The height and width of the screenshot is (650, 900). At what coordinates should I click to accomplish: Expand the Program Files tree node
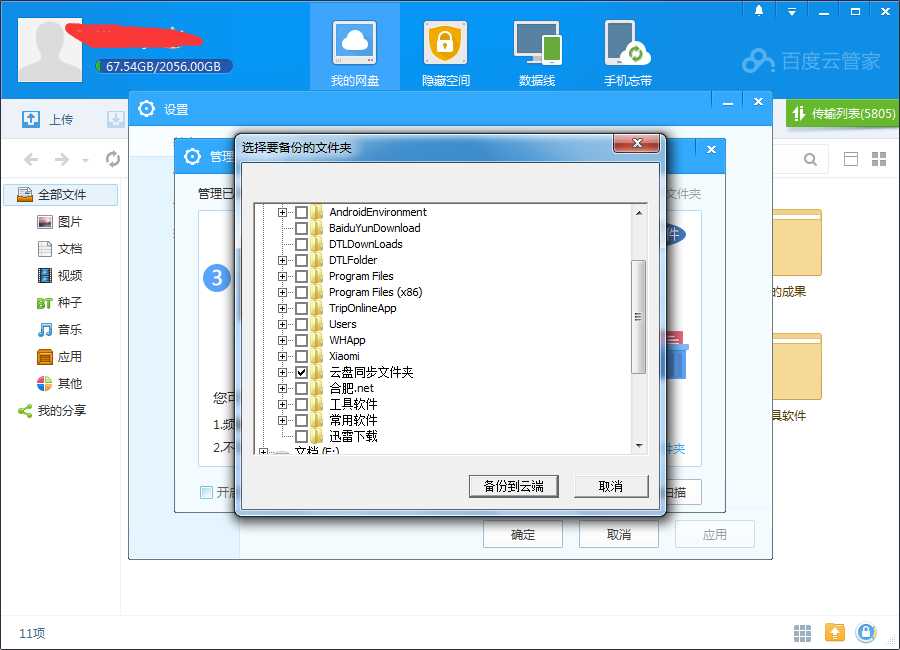[282, 276]
